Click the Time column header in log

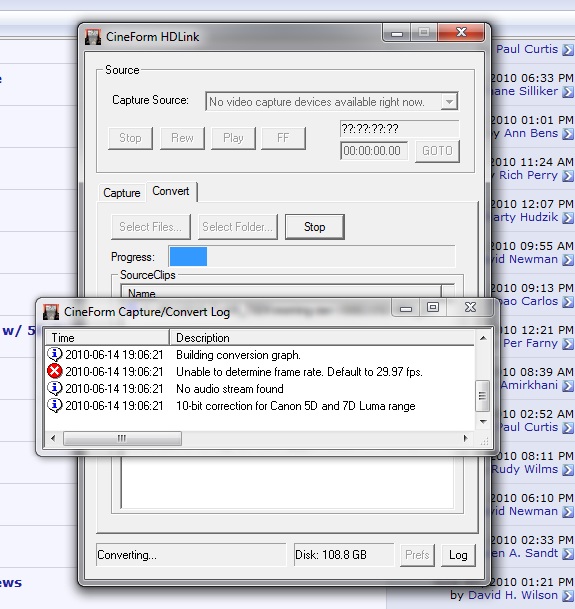point(107,338)
